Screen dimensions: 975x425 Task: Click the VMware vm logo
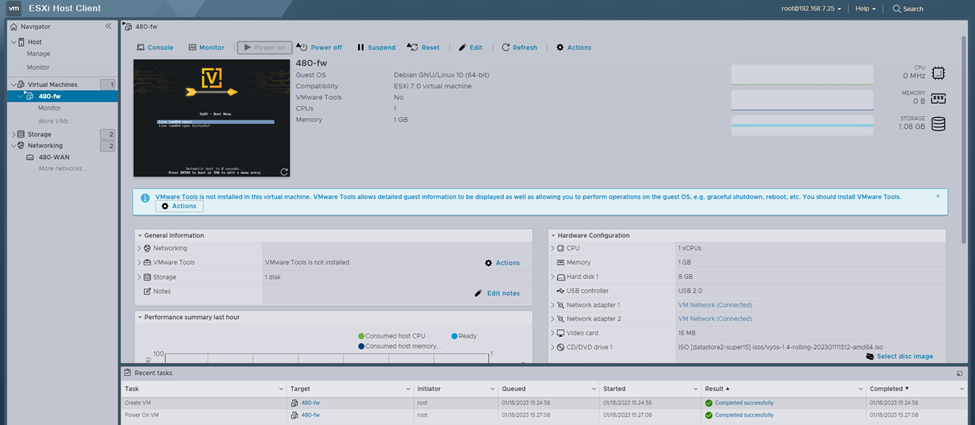[13, 9]
